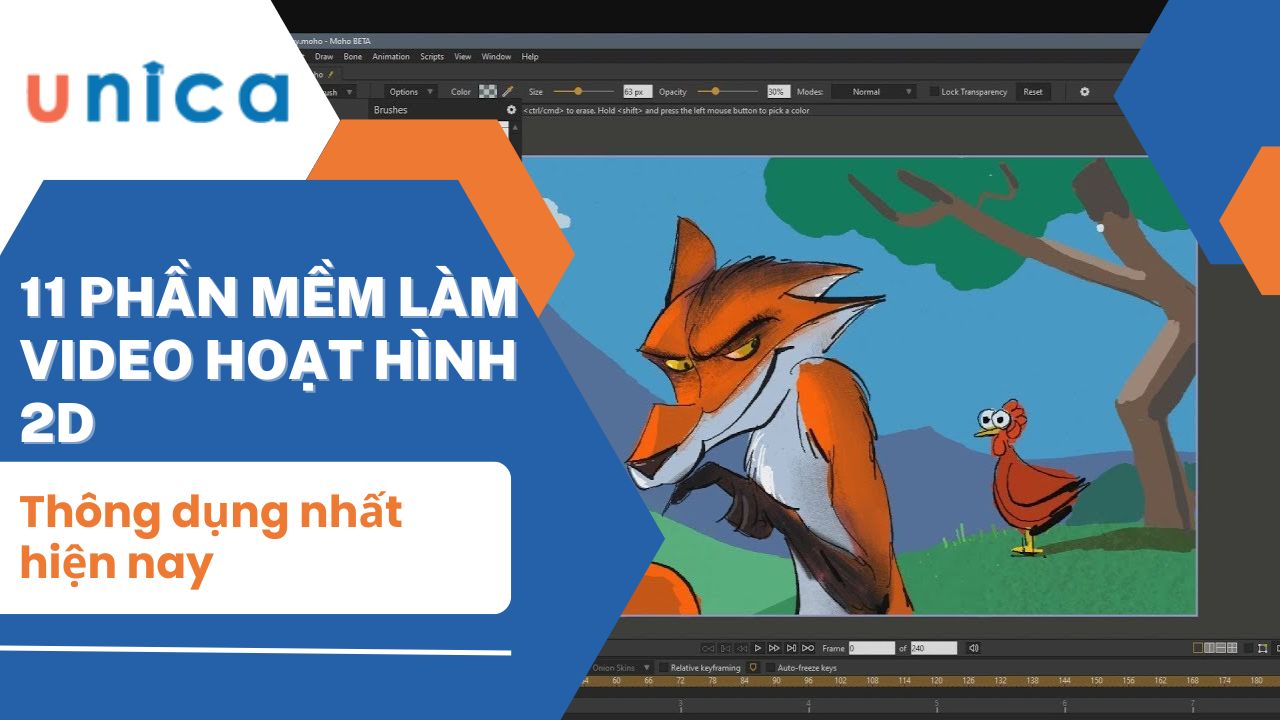
Task: Click the shield icon before Auto-freeze keys
Action: [753, 667]
